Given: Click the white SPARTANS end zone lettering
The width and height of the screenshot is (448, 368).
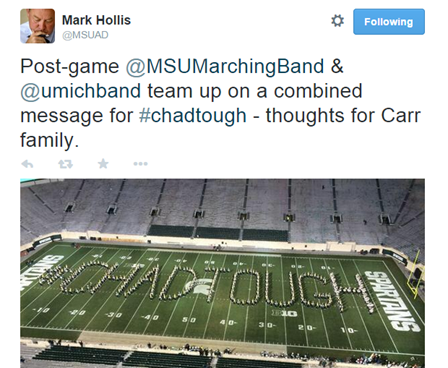Looking at the screenshot, I should pyautogui.click(x=391, y=300).
